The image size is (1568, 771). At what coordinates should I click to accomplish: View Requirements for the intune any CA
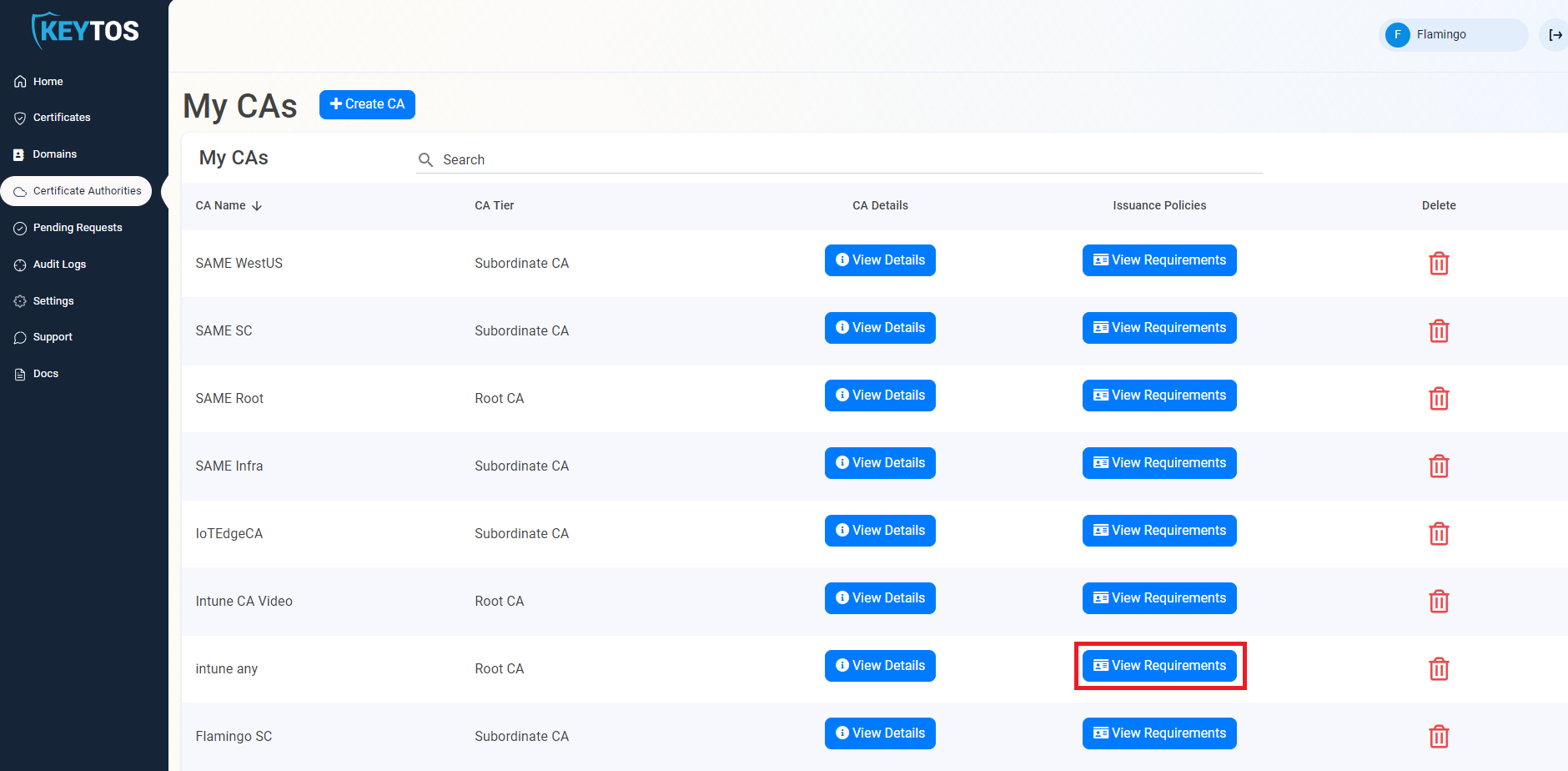coord(1158,665)
